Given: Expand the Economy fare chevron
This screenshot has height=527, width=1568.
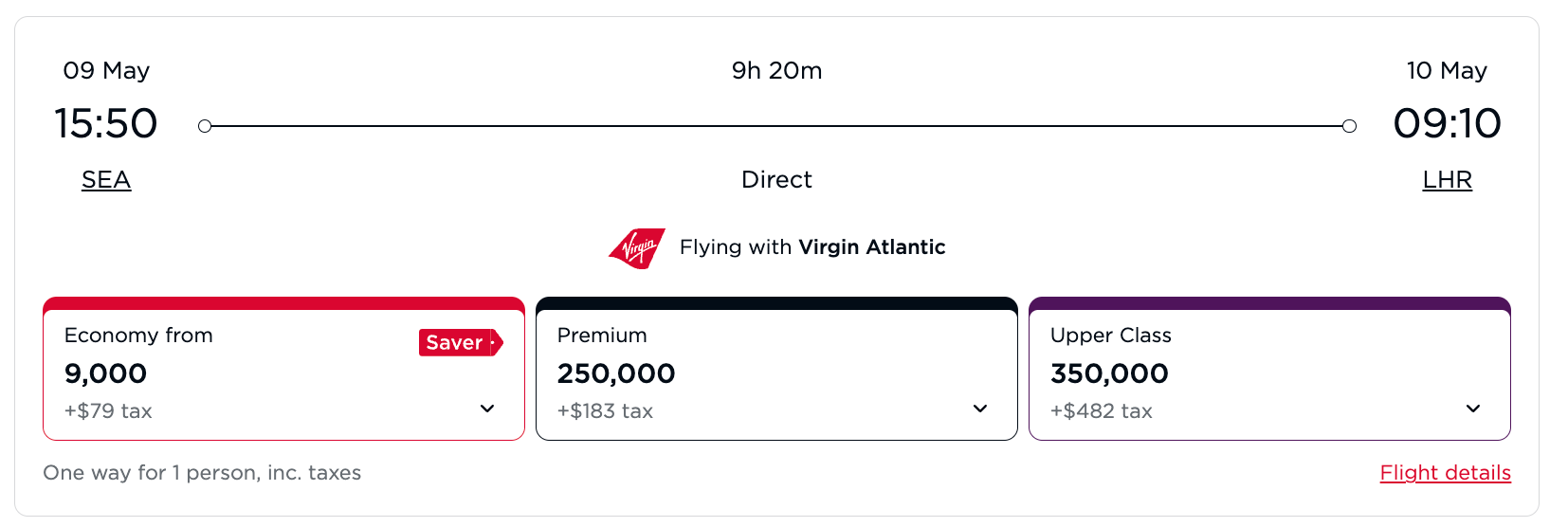Looking at the screenshot, I should tap(487, 409).
